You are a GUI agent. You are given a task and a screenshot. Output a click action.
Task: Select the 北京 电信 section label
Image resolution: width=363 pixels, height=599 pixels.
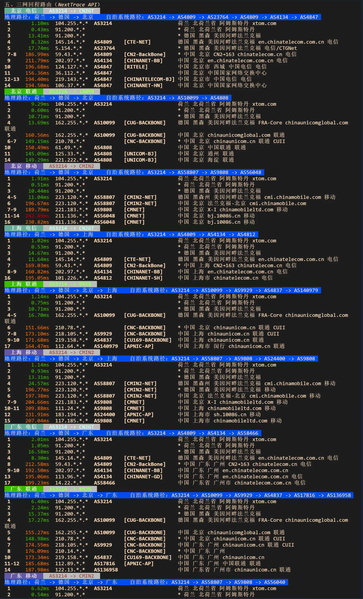(x=24, y=11)
